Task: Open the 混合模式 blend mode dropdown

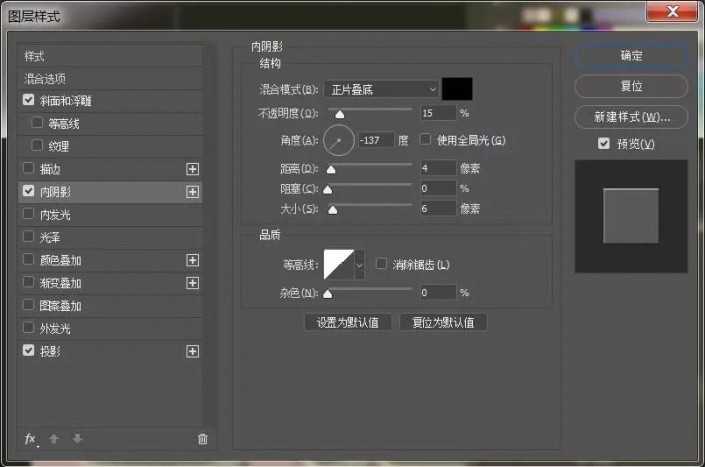Action: (380, 89)
